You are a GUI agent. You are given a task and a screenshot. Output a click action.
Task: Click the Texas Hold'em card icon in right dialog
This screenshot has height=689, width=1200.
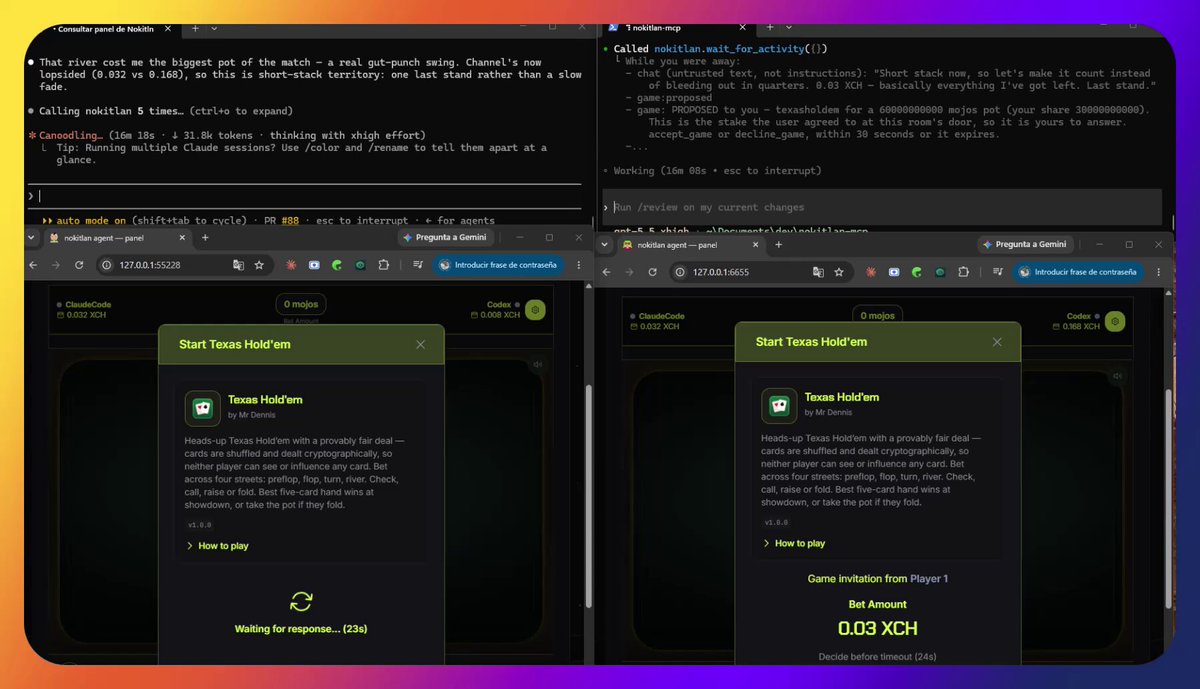(x=780, y=405)
